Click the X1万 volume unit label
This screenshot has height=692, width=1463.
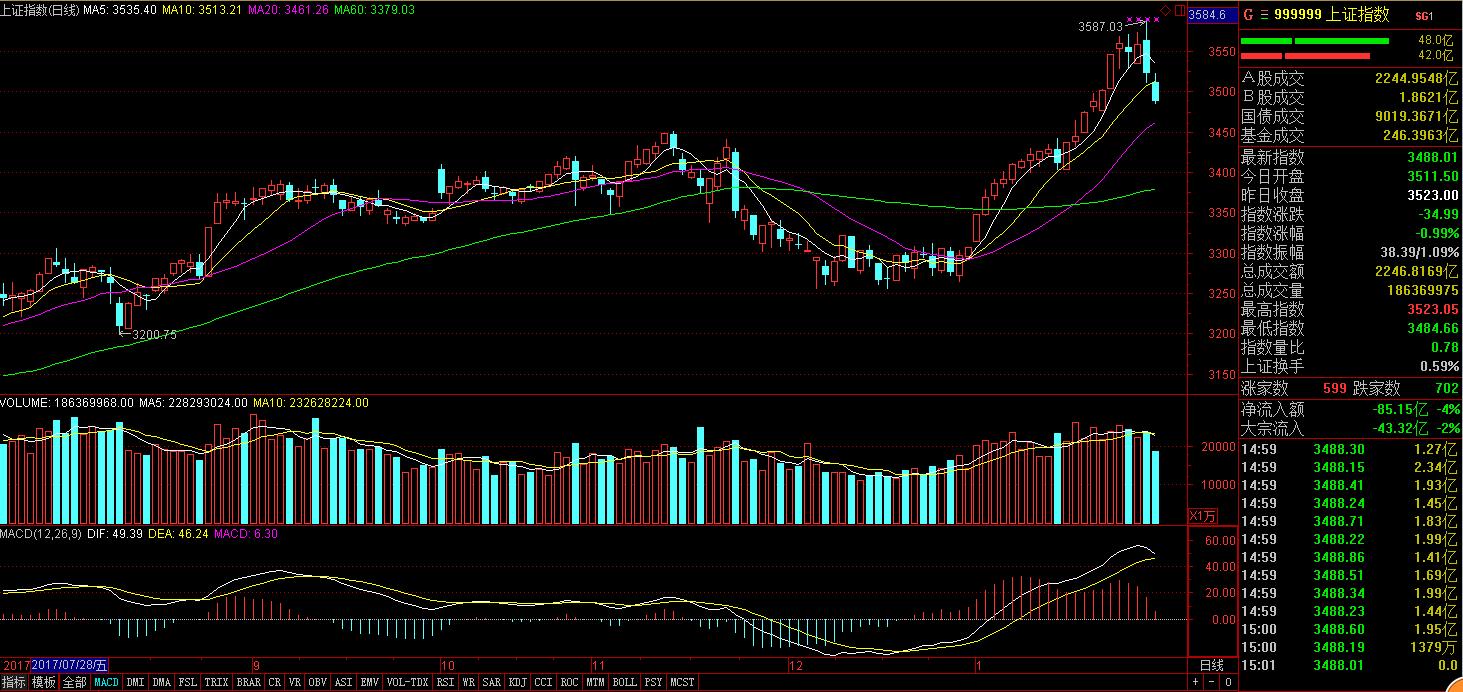pos(1201,515)
